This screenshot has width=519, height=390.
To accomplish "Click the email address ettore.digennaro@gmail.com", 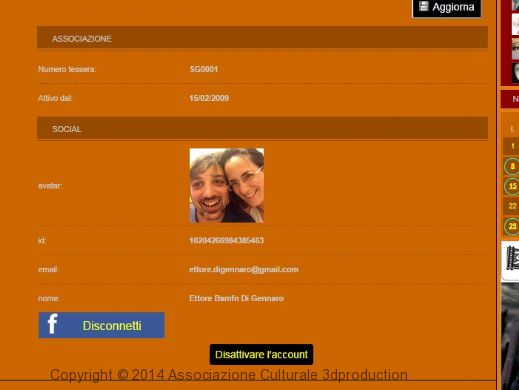I will (244, 269).
